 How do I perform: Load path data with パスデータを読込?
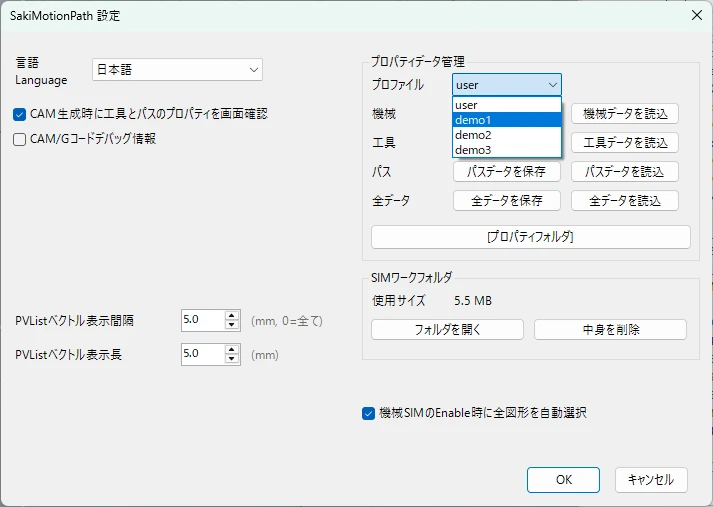625,172
